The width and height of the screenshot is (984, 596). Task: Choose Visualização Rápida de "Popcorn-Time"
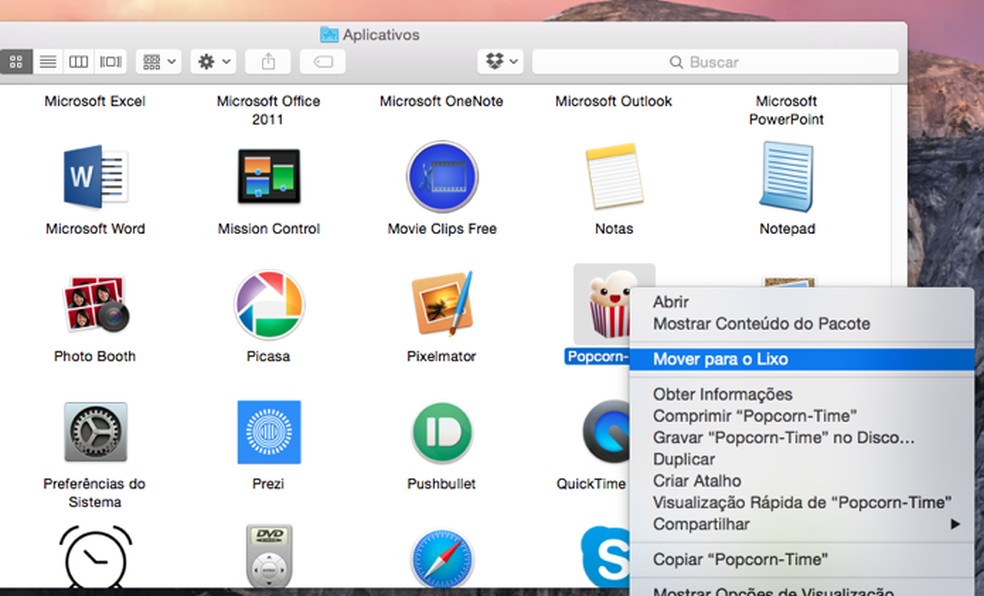tap(802, 503)
